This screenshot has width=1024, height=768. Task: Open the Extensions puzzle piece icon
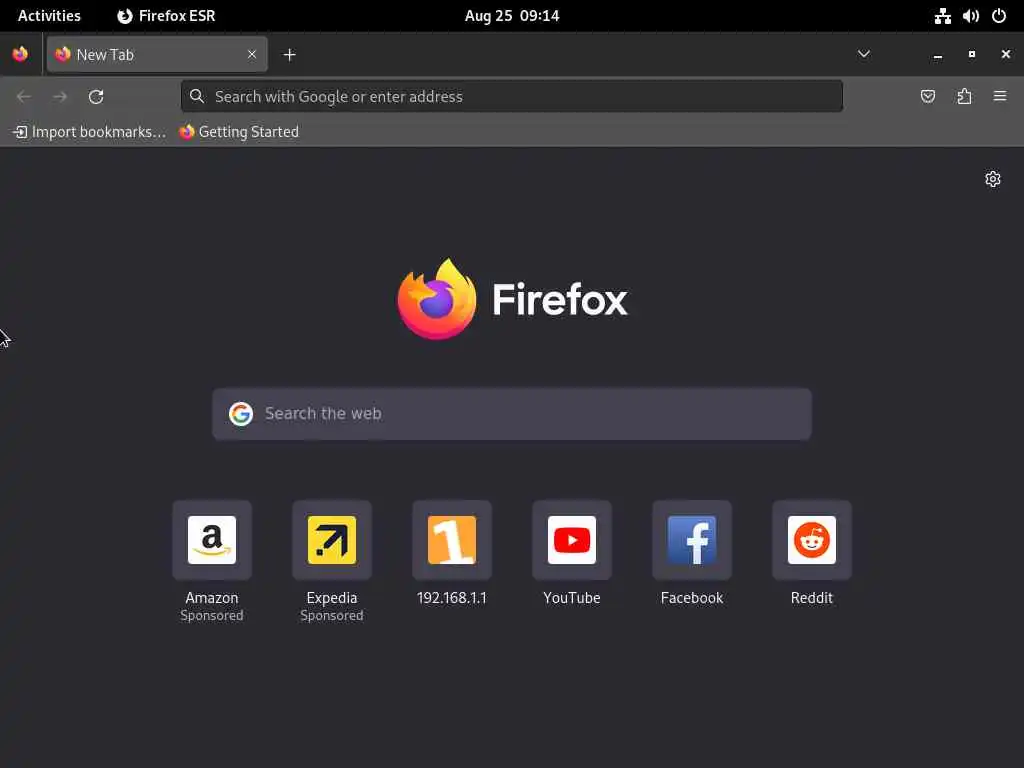point(964,97)
